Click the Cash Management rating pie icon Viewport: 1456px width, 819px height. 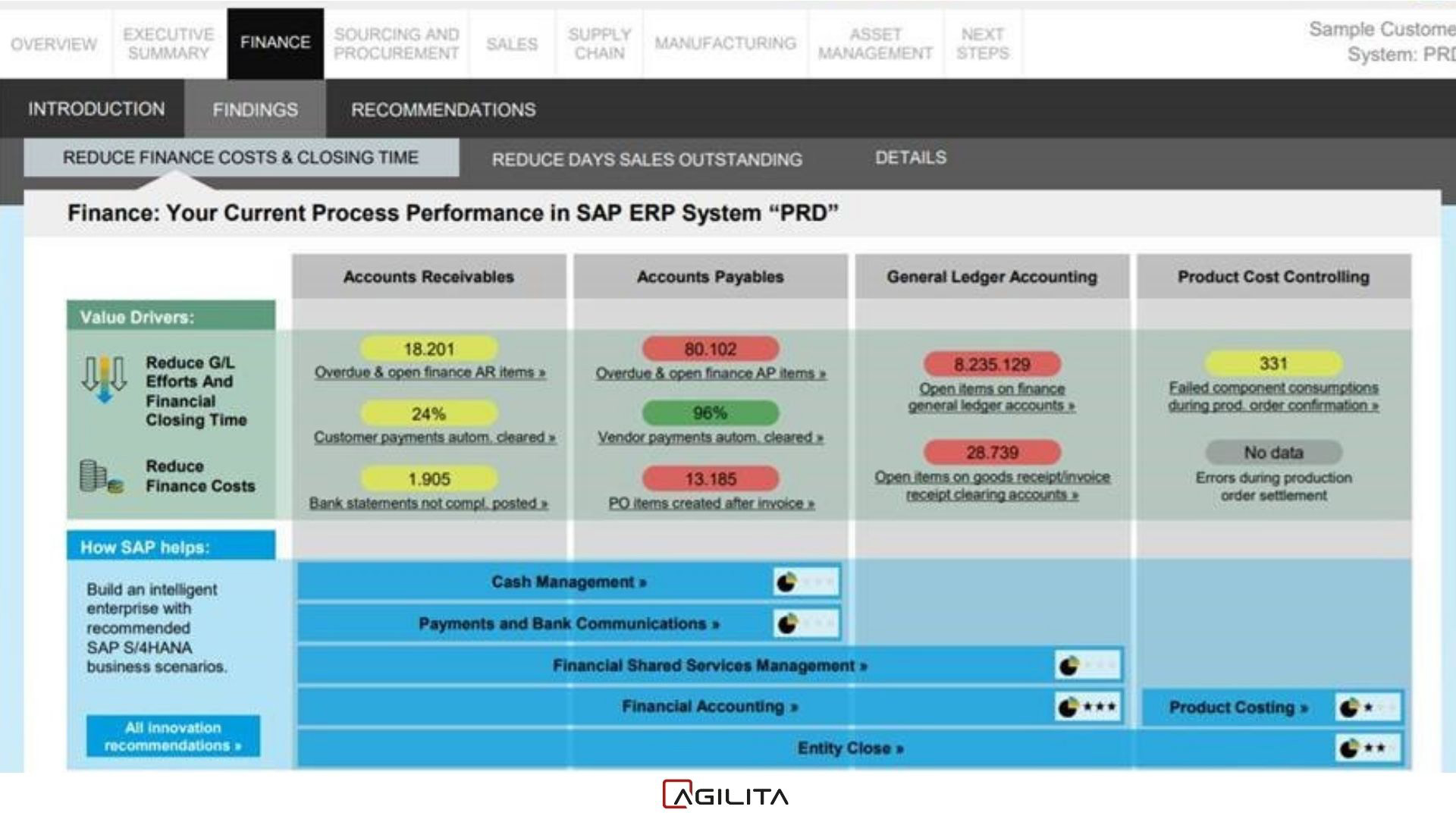(x=787, y=582)
